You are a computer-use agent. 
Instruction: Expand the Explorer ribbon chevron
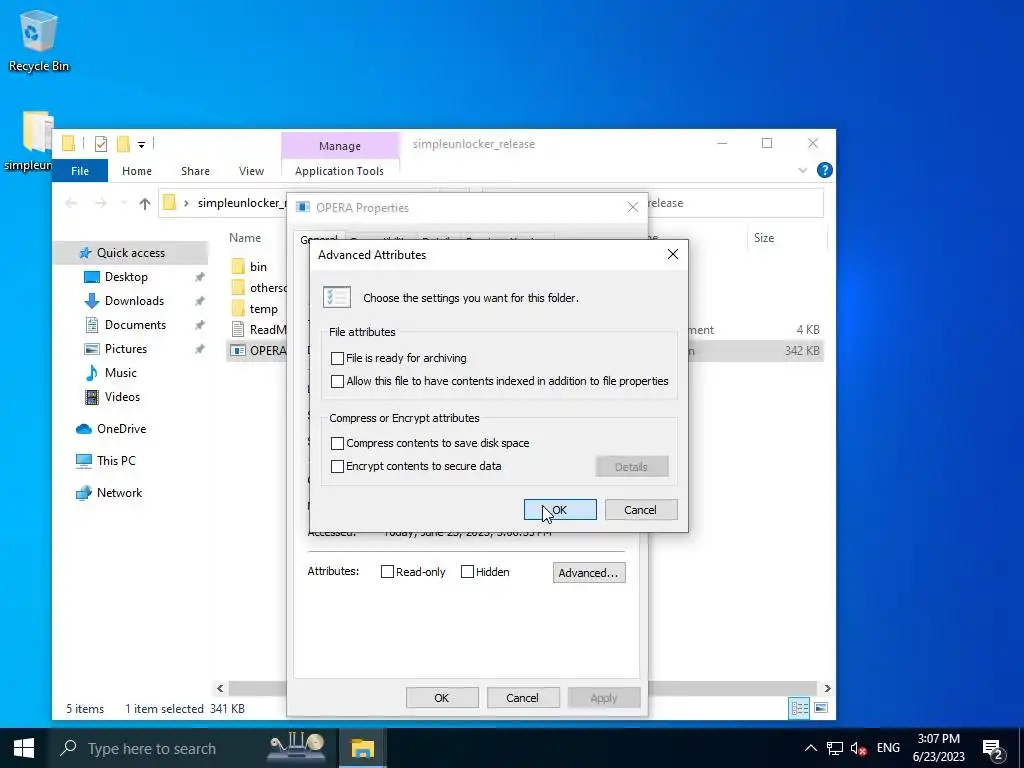tap(803, 170)
